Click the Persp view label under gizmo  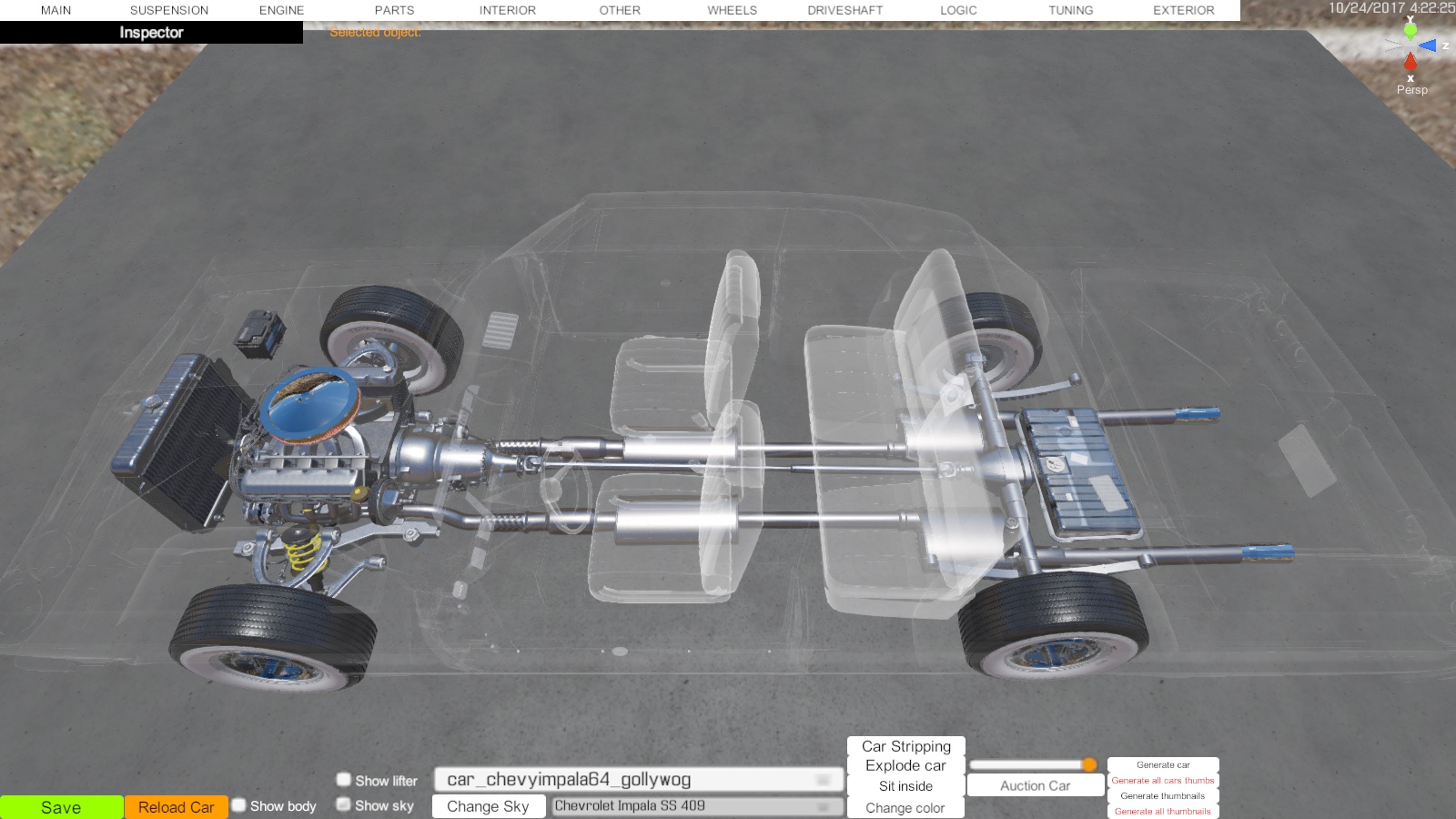[x=1411, y=89]
